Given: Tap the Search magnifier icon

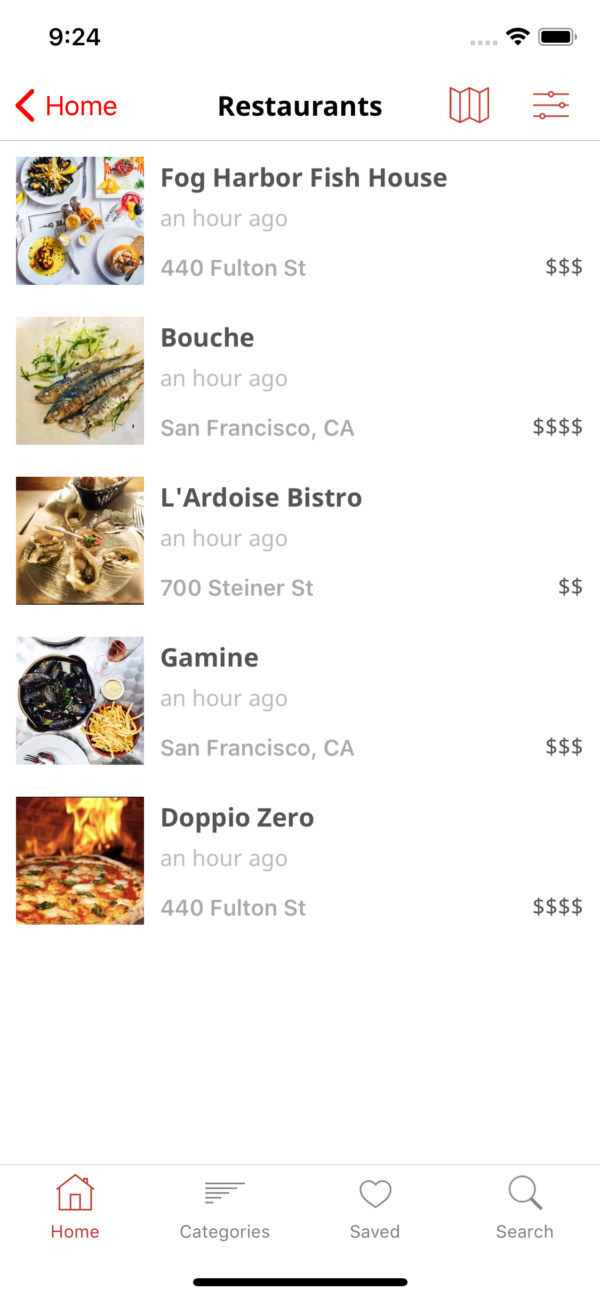Looking at the screenshot, I should coord(524,1192).
